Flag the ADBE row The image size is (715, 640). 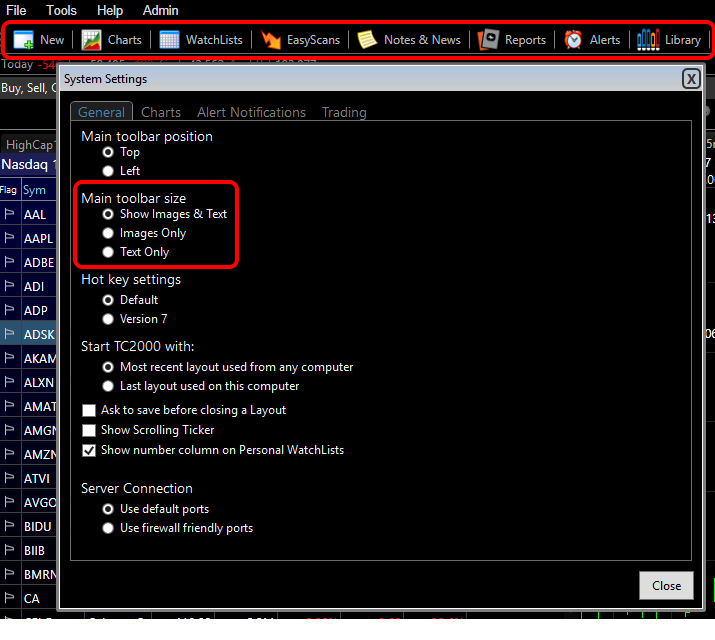[x=10, y=262]
